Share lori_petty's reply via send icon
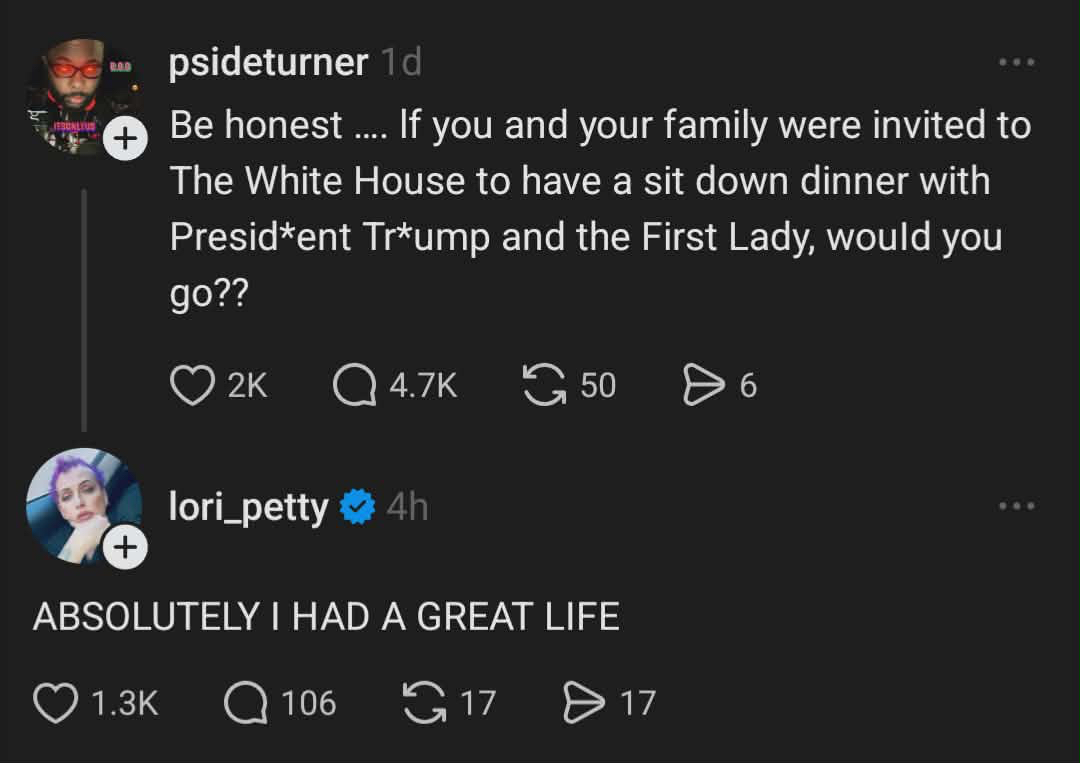Viewport: 1080px width, 763px height. point(584,703)
